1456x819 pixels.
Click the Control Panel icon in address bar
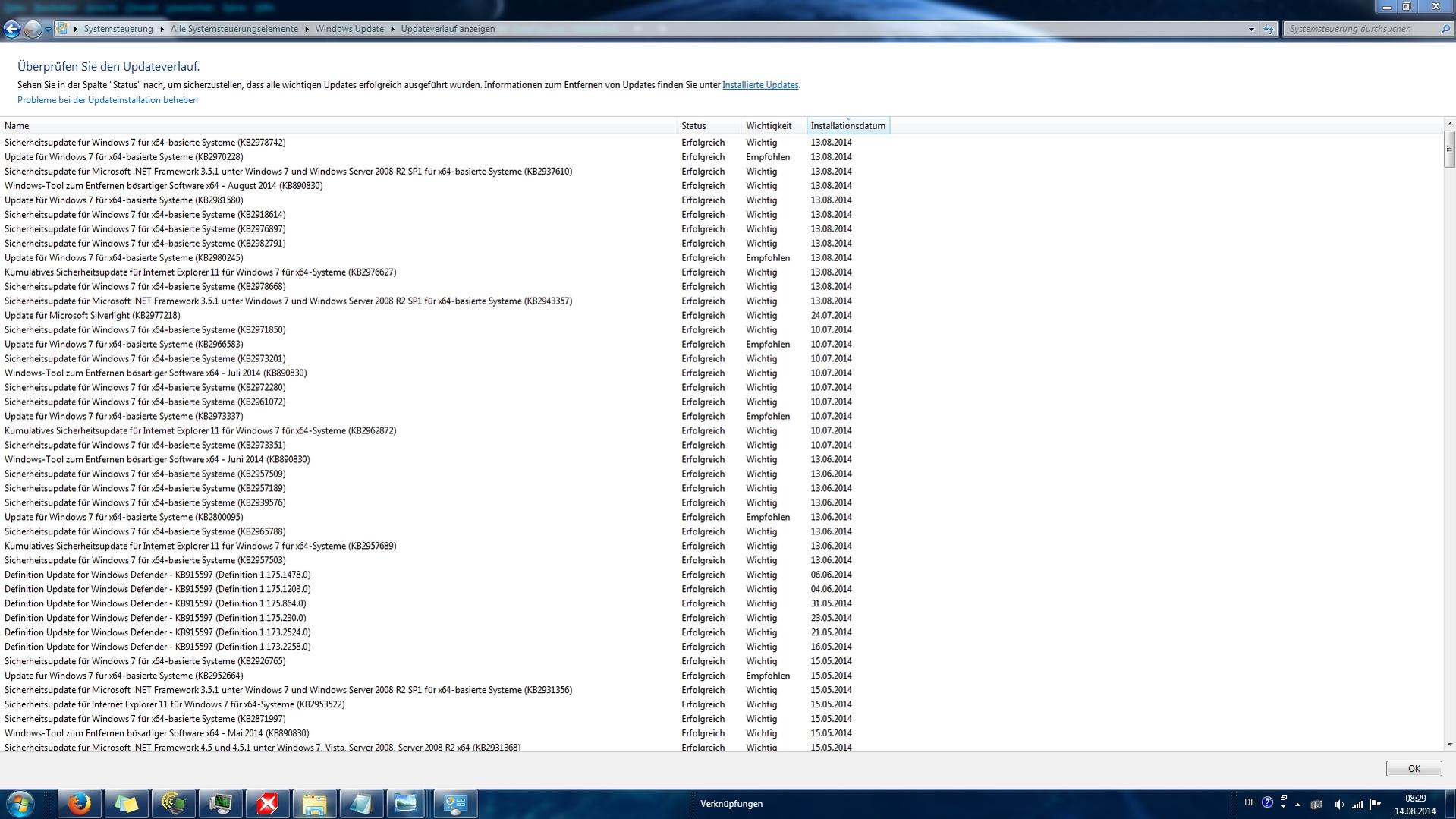(63, 29)
